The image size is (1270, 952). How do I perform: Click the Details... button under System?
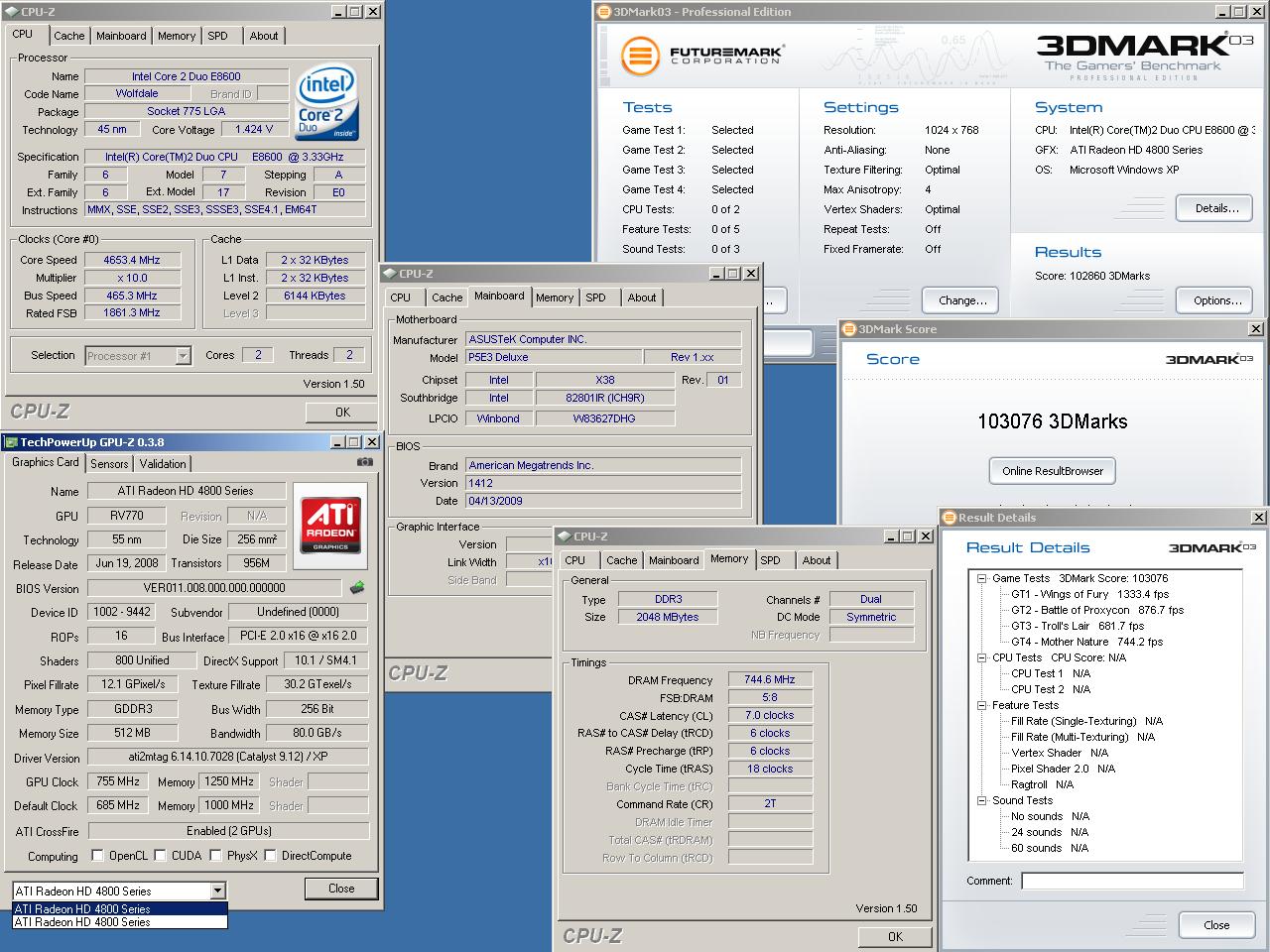click(x=1216, y=208)
